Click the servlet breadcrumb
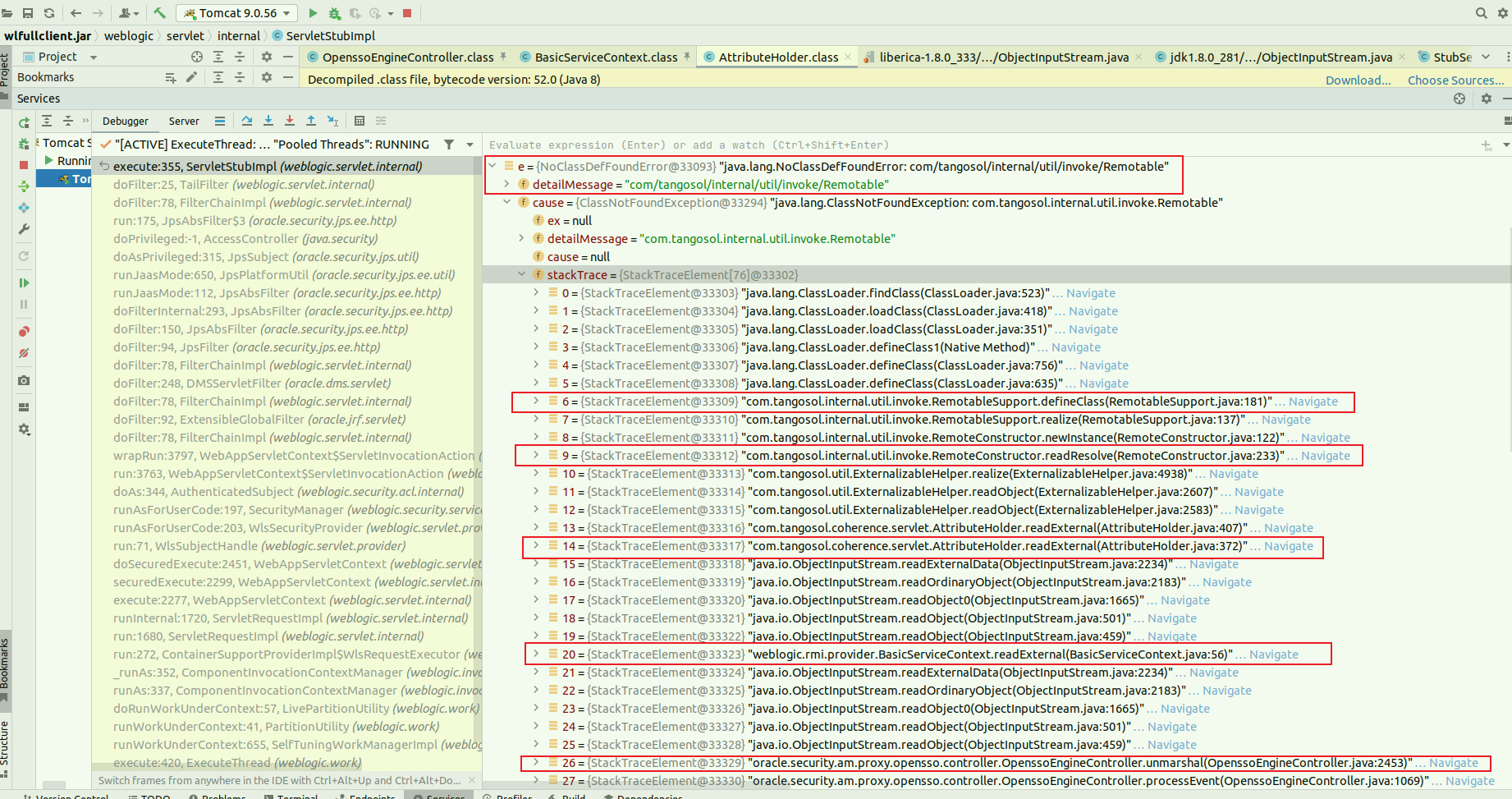Image resolution: width=1512 pixels, height=799 pixels. click(x=185, y=35)
